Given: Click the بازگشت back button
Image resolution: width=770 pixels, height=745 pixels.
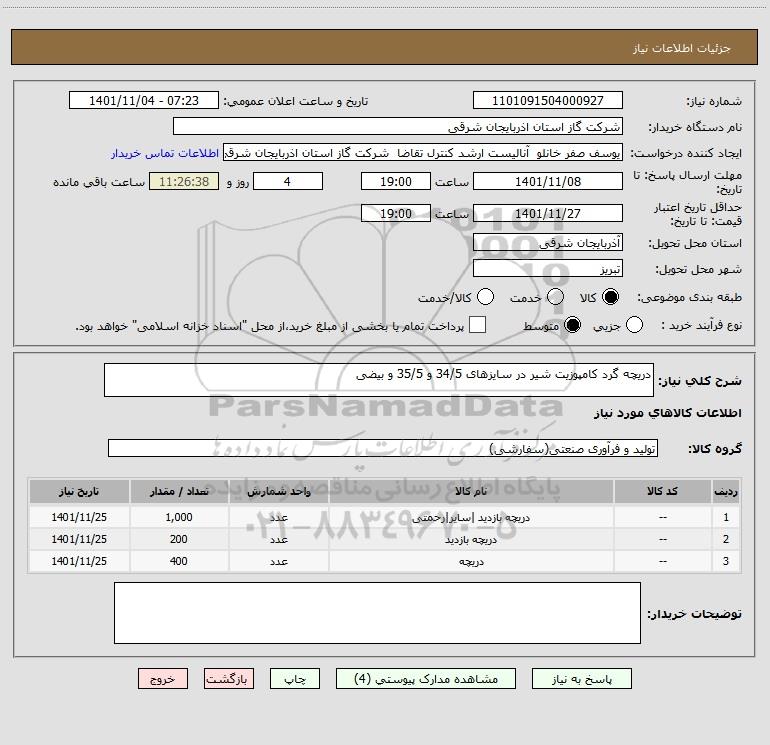Looking at the screenshot, I should [229, 679].
